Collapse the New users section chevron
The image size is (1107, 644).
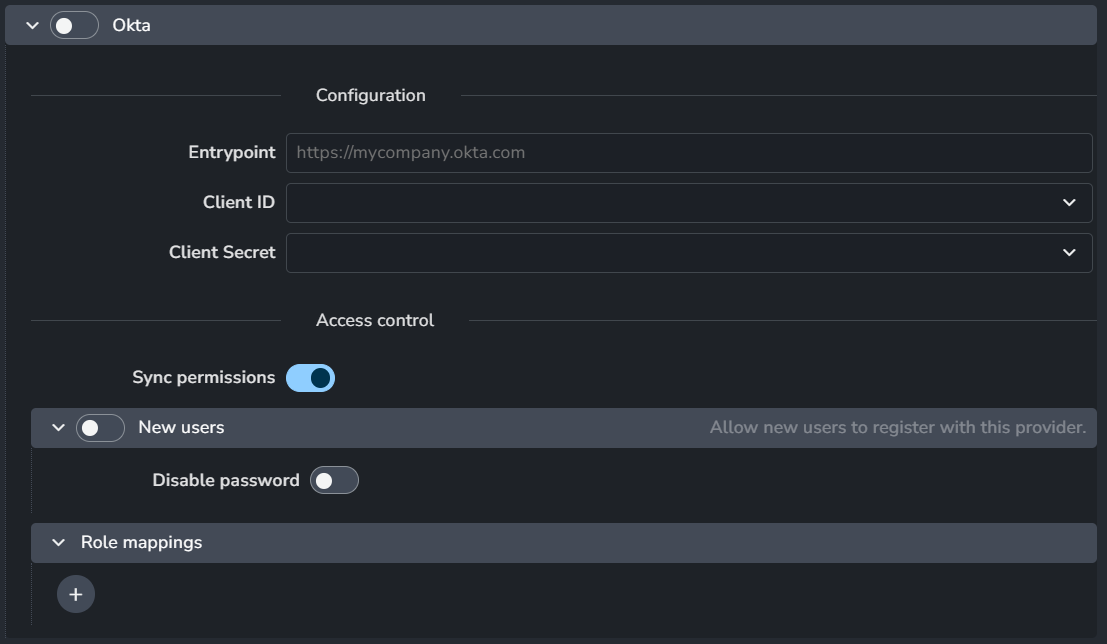tap(58, 428)
